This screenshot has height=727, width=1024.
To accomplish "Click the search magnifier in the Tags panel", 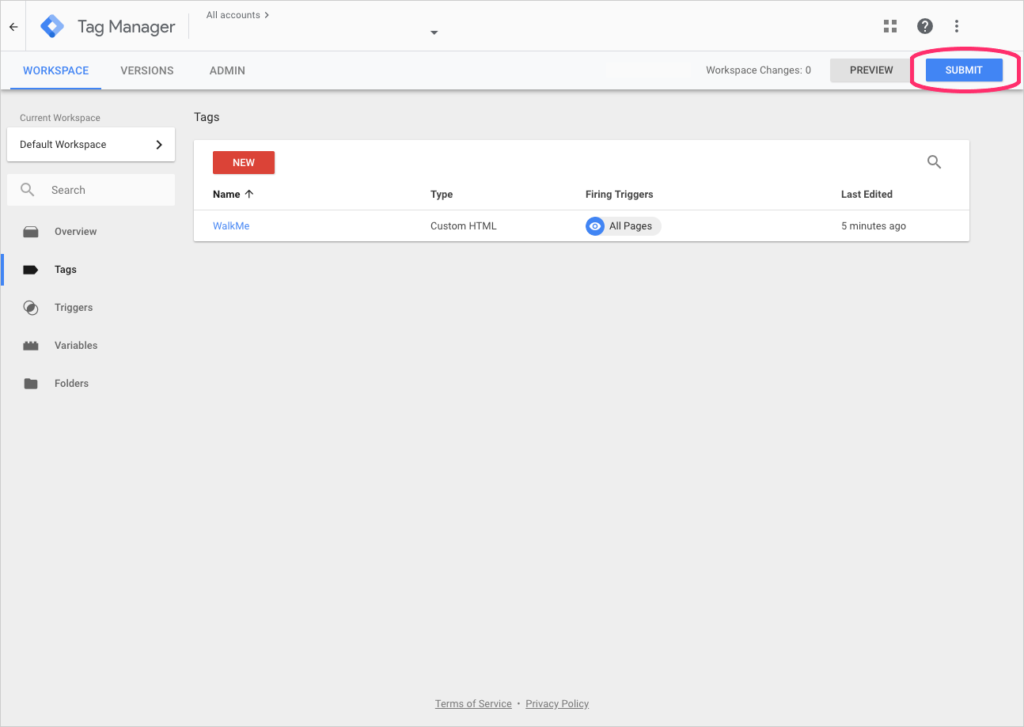I will tap(934, 161).
